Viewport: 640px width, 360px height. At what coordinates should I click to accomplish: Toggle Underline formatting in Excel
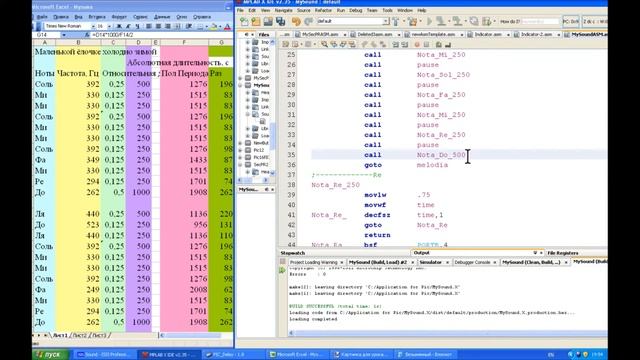tap(137, 26)
